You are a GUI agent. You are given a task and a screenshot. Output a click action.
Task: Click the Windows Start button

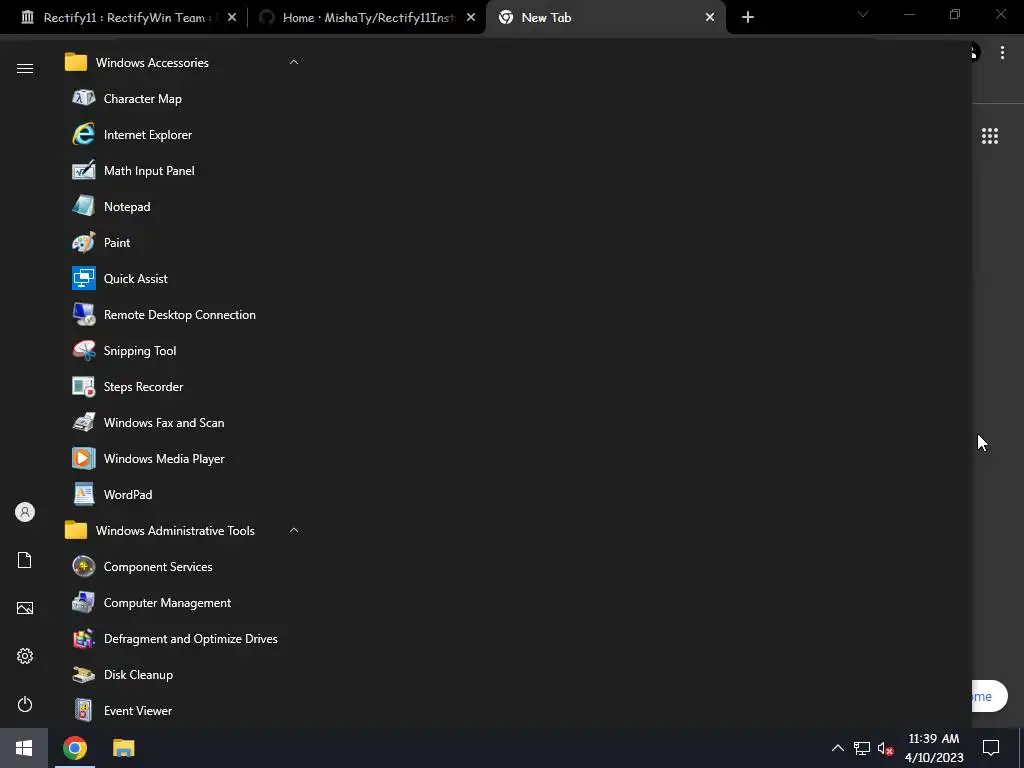[x=24, y=748]
